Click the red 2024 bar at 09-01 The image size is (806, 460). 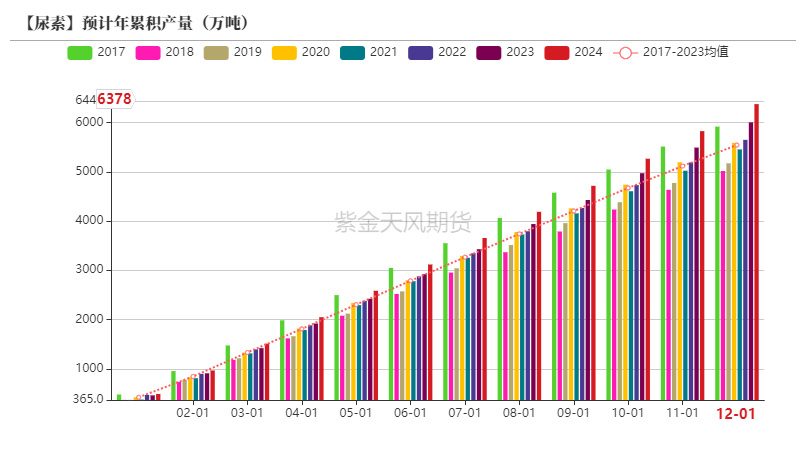tap(593, 293)
